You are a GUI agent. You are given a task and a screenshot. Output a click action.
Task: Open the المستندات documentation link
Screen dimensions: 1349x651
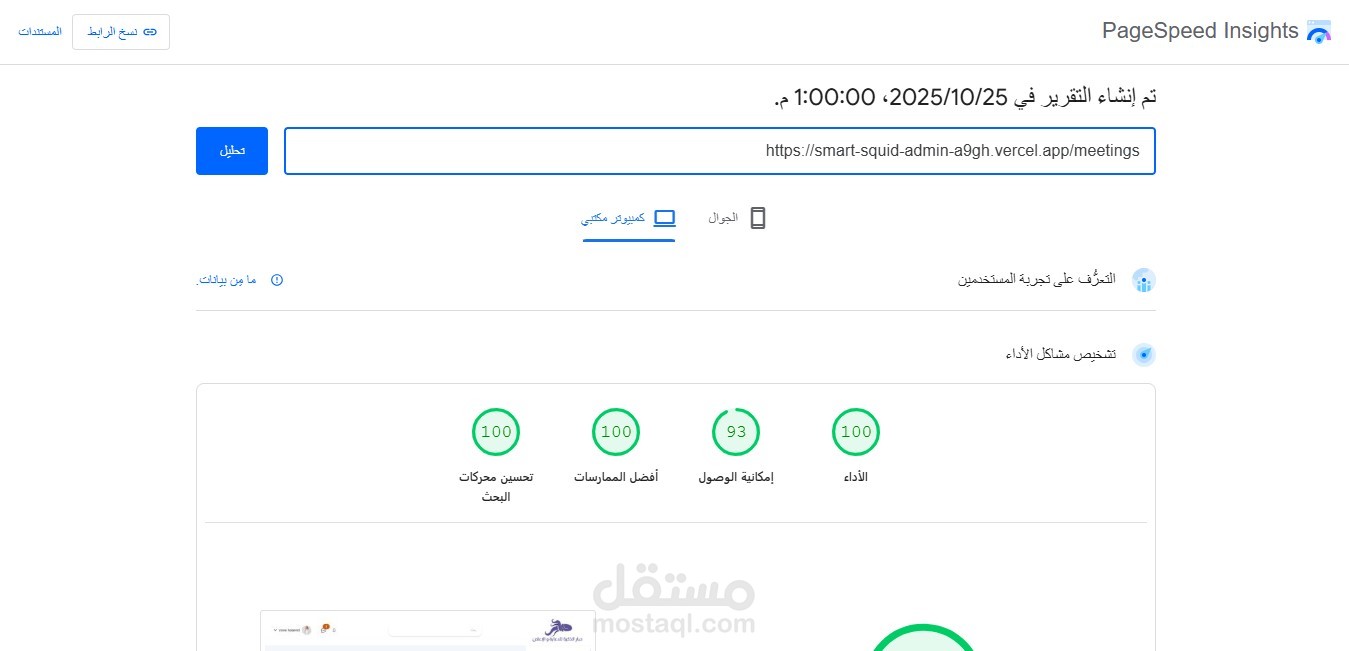pyautogui.click(x=40, y=32)
